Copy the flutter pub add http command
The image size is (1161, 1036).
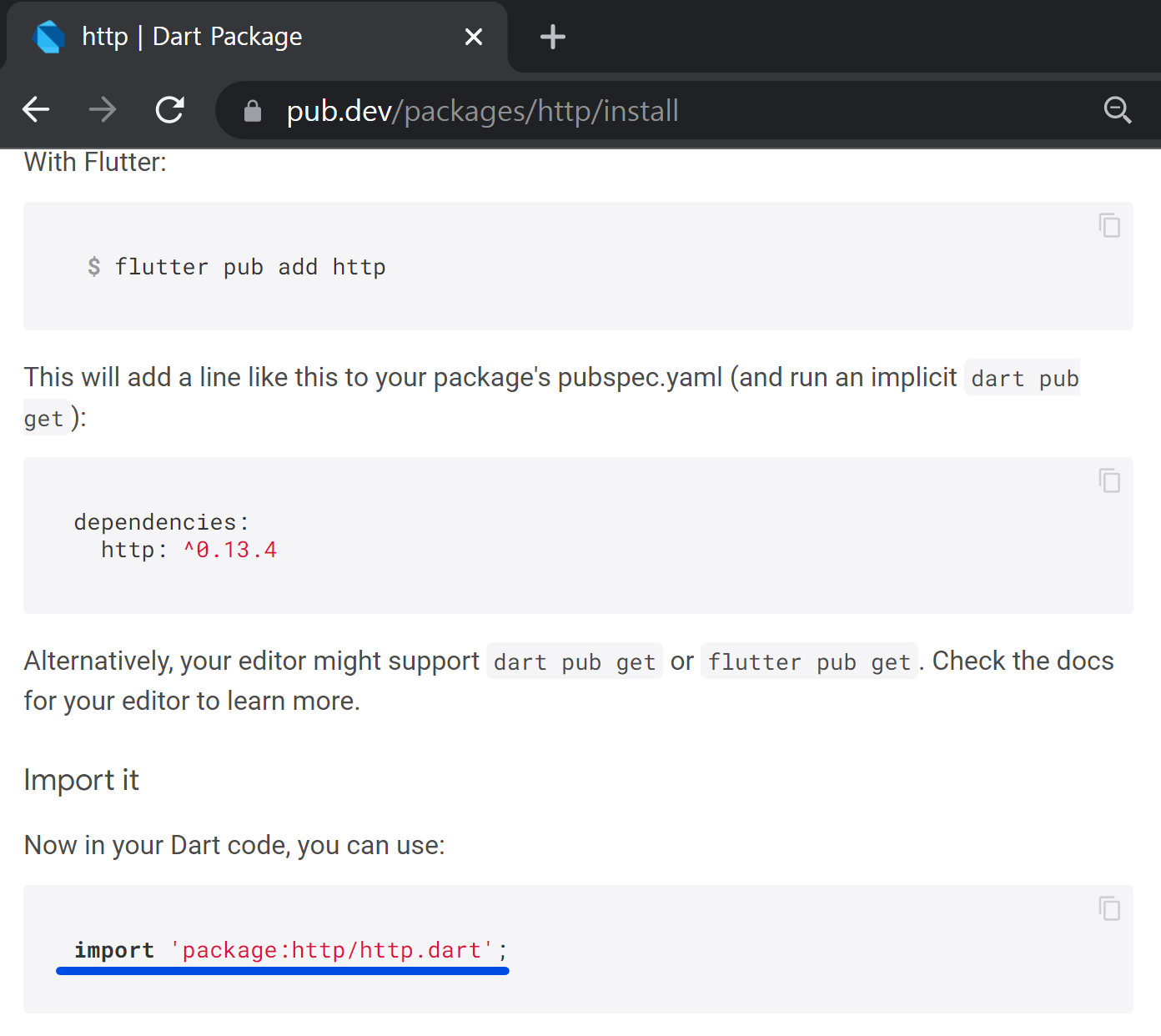tap(1109, 225)
